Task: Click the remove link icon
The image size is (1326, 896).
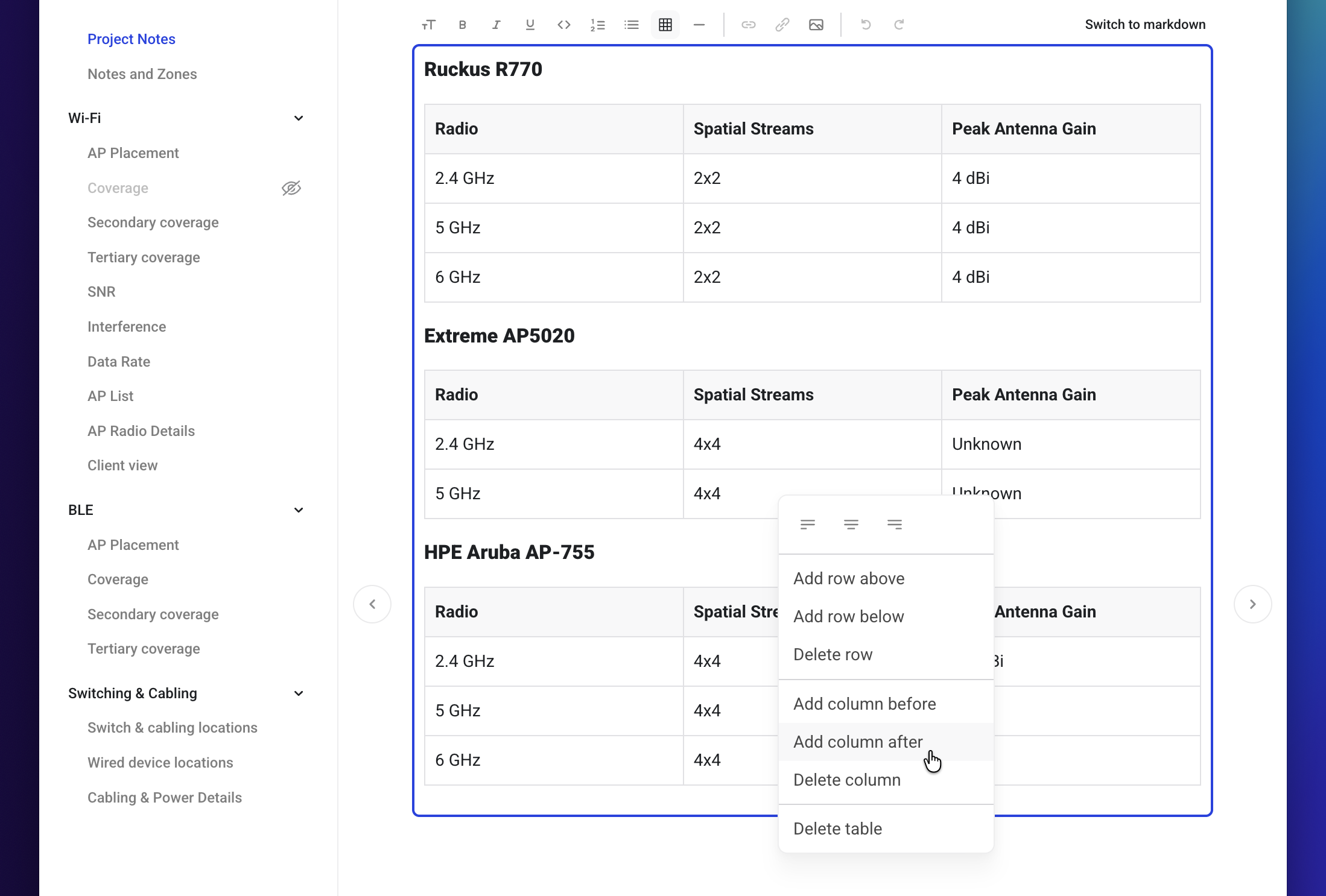Action: click(782, 25)
